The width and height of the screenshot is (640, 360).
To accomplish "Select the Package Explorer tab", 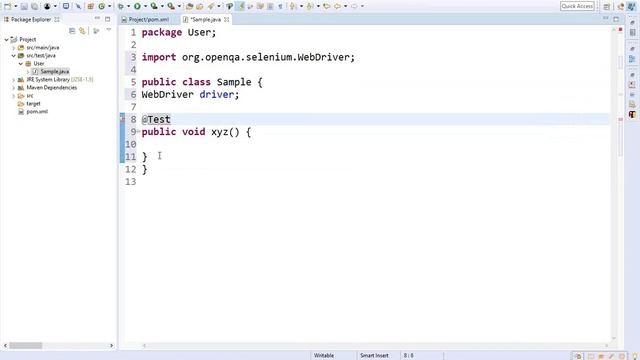I will click(31, 19).
